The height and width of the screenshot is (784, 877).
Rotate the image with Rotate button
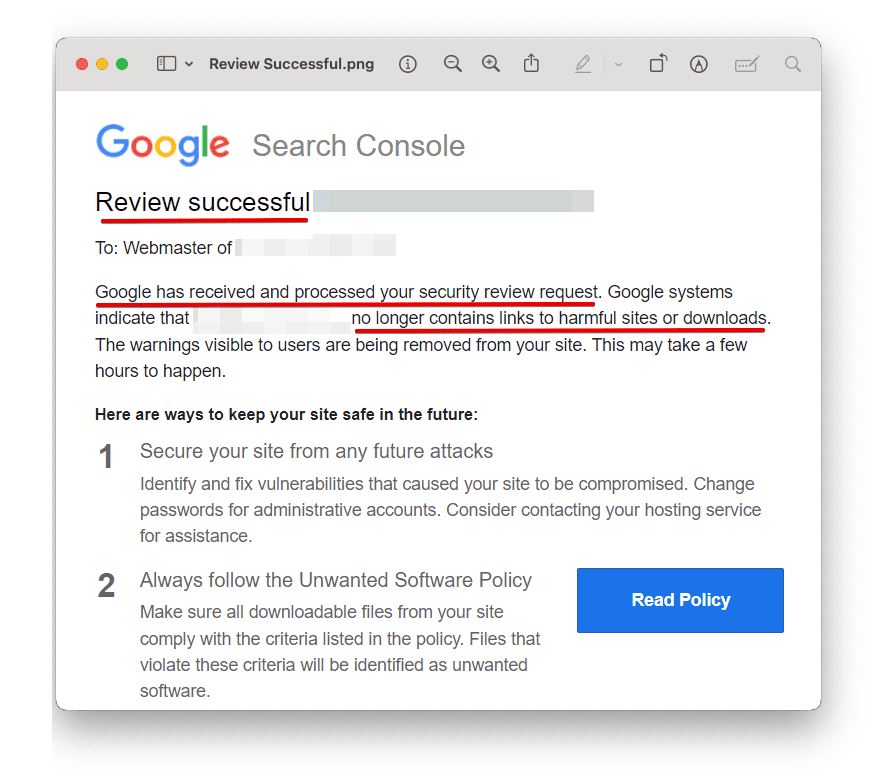pos(657,64)
